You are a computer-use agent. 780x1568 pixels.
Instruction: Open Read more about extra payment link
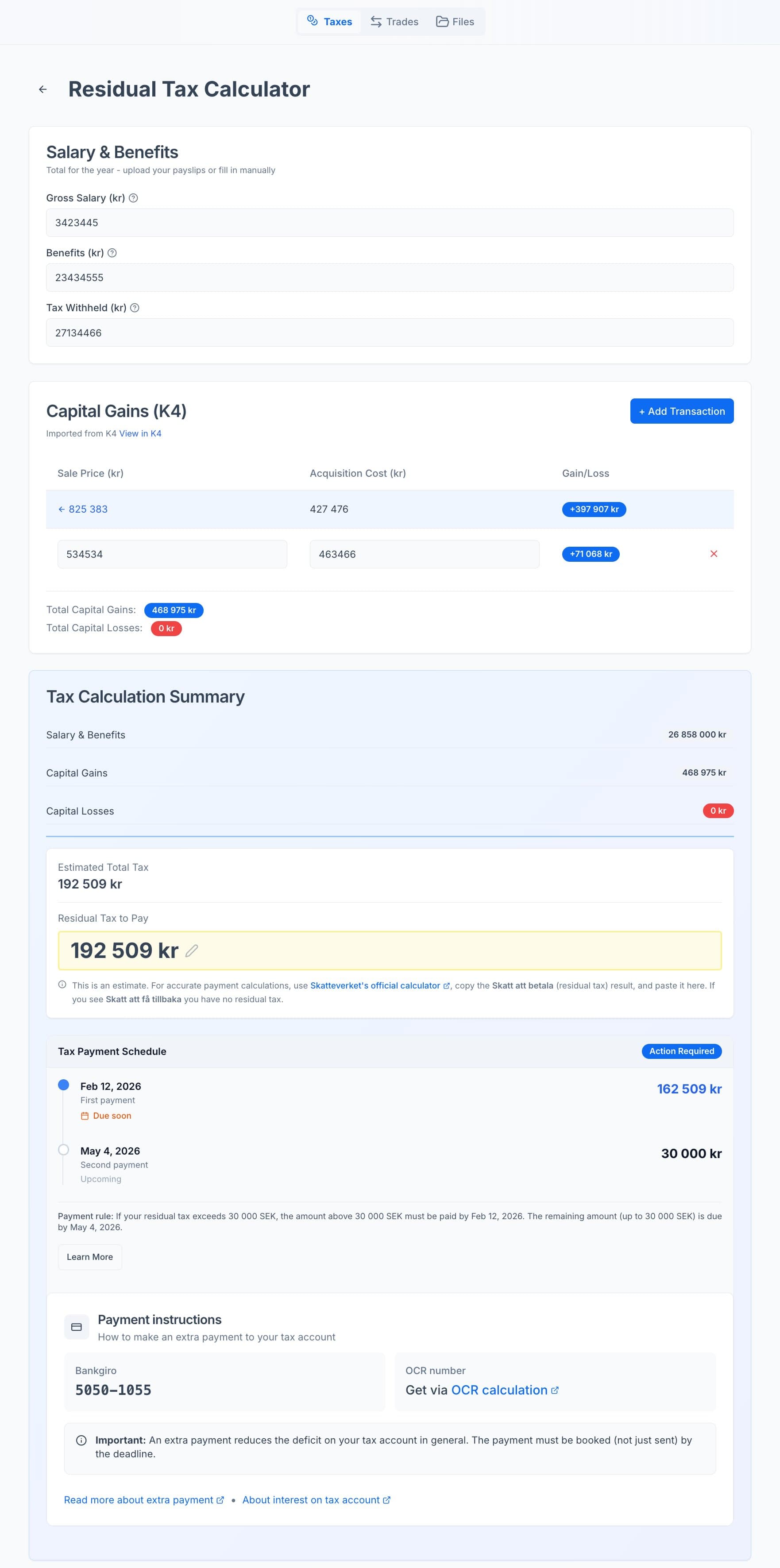click(144, 1500)
